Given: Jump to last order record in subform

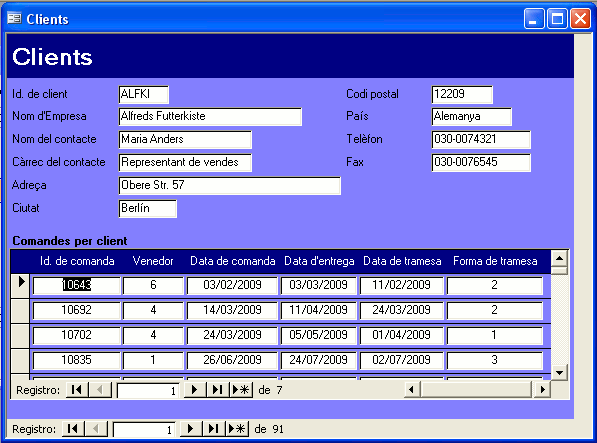Looking at the screenshot, I should (x=217, y=390).
